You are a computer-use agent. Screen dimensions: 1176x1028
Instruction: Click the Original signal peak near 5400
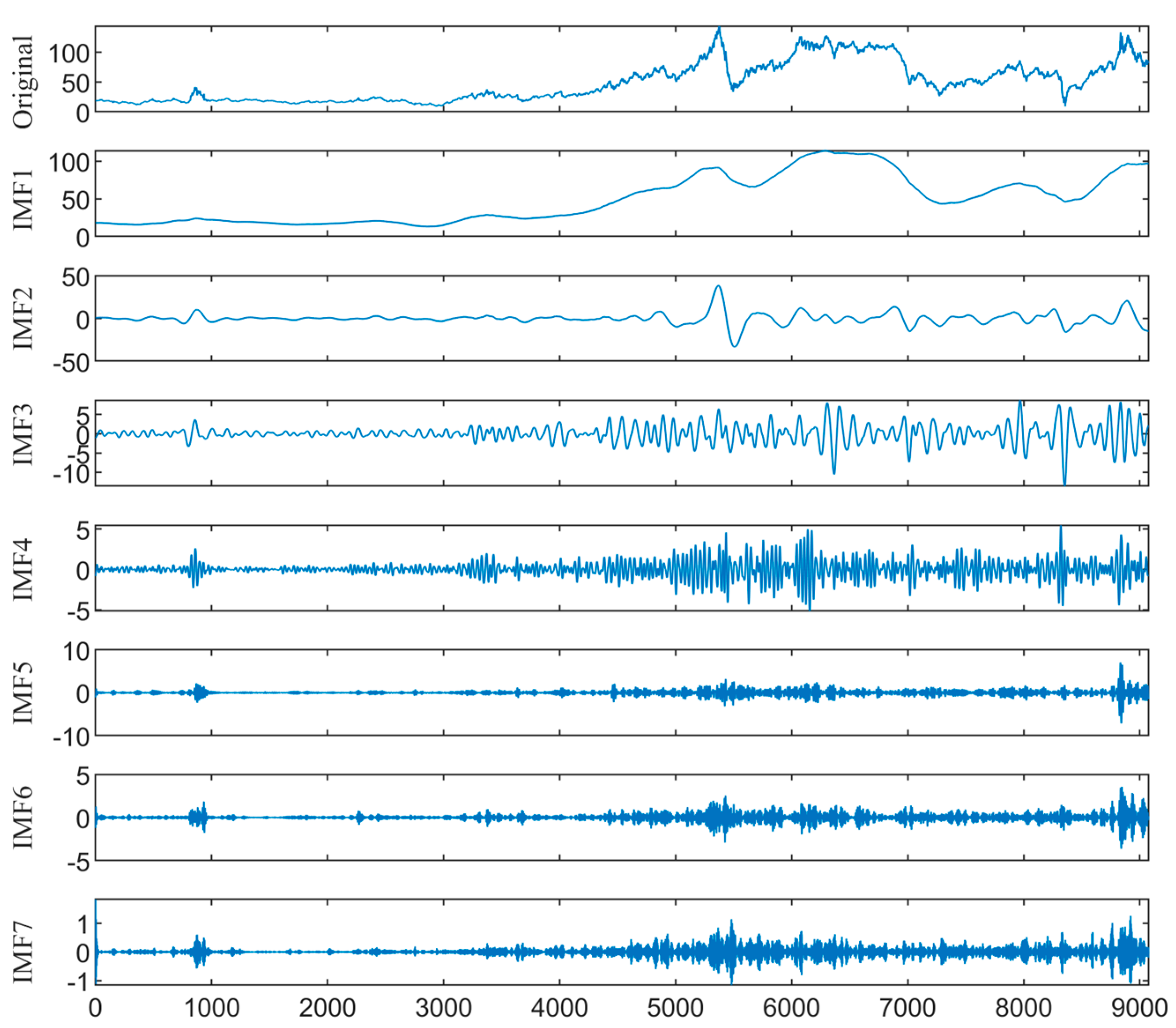[x=719, y=29]
